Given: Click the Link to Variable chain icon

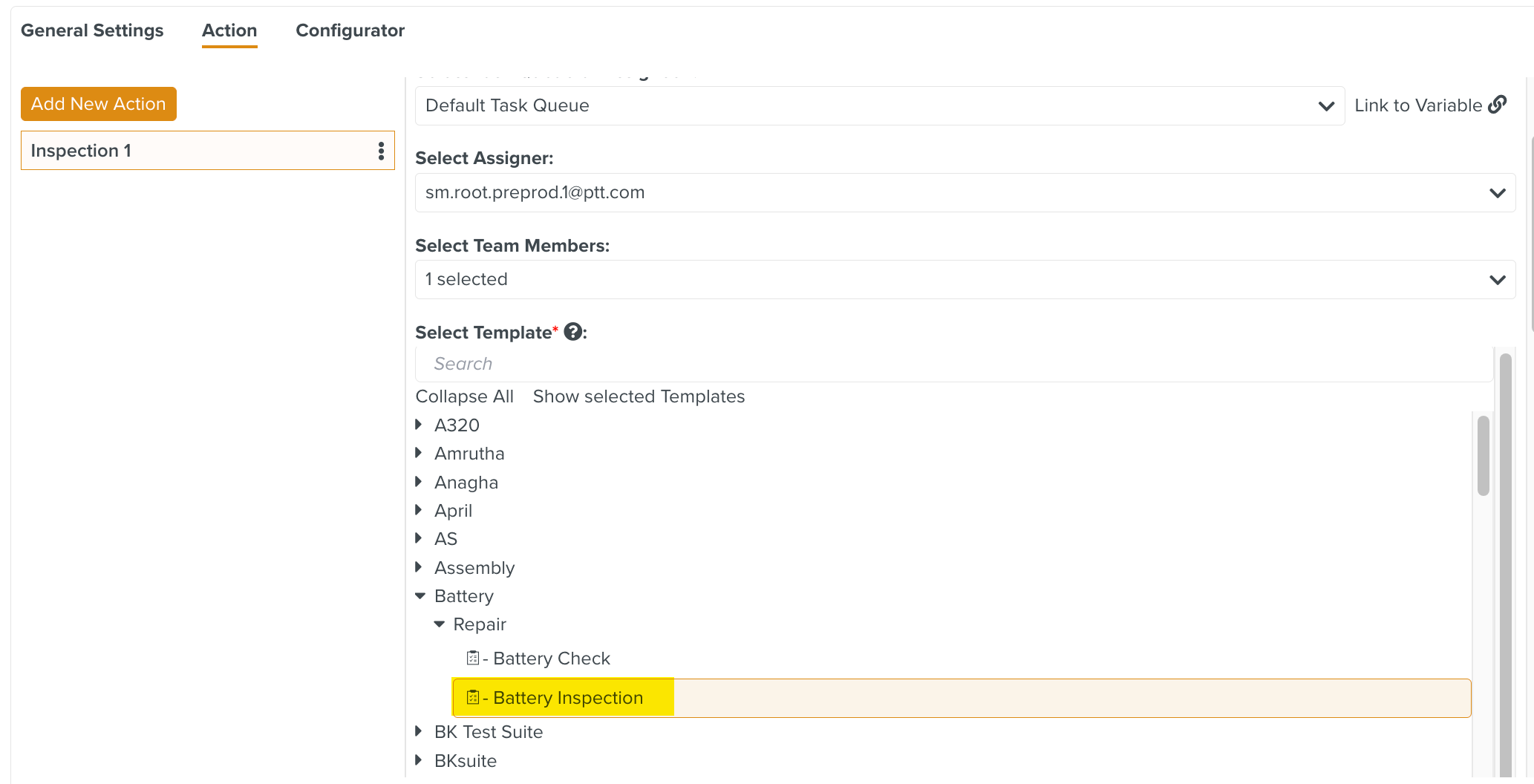Looking at the screenshot, I should (1498, 105).
